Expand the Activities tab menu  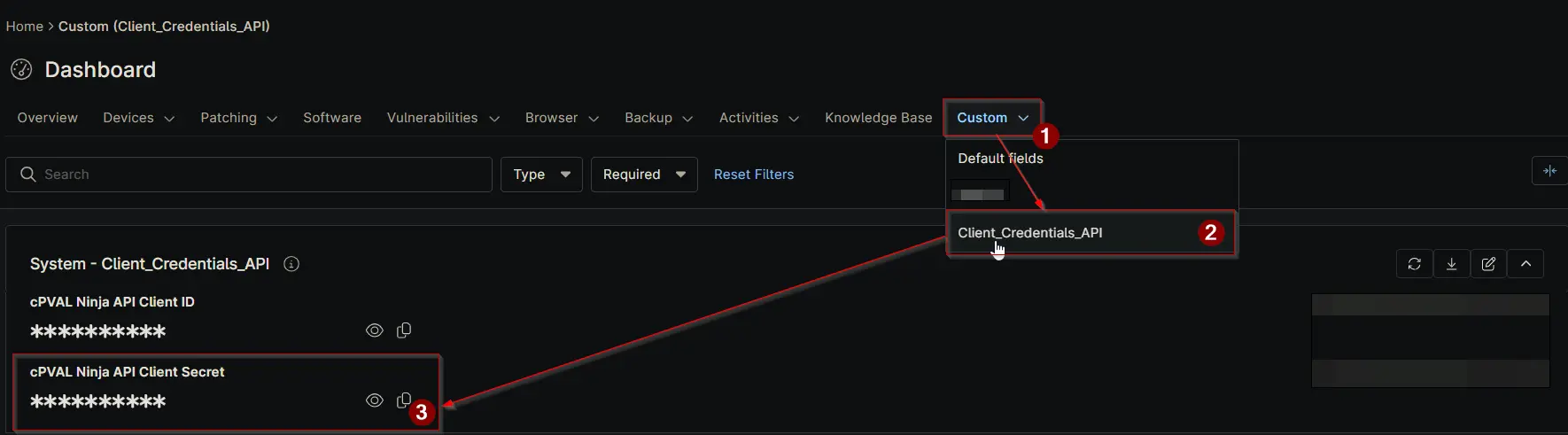[758, 118]
